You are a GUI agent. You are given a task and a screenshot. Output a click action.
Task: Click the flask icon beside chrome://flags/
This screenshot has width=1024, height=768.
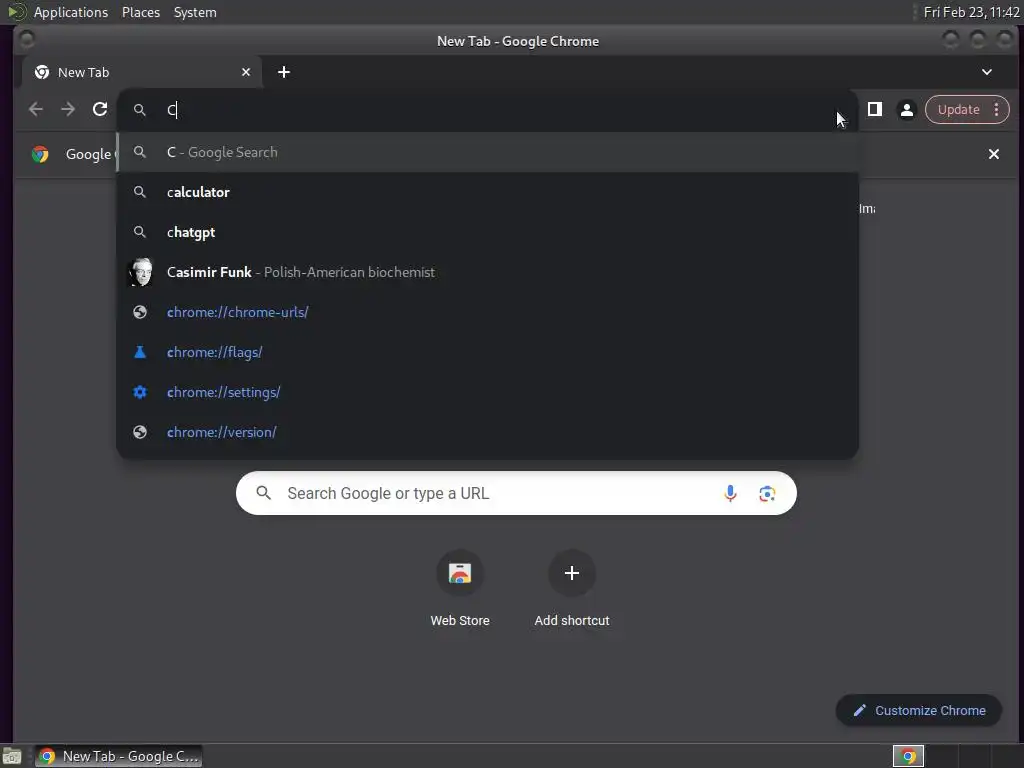[x=140, y=352]
